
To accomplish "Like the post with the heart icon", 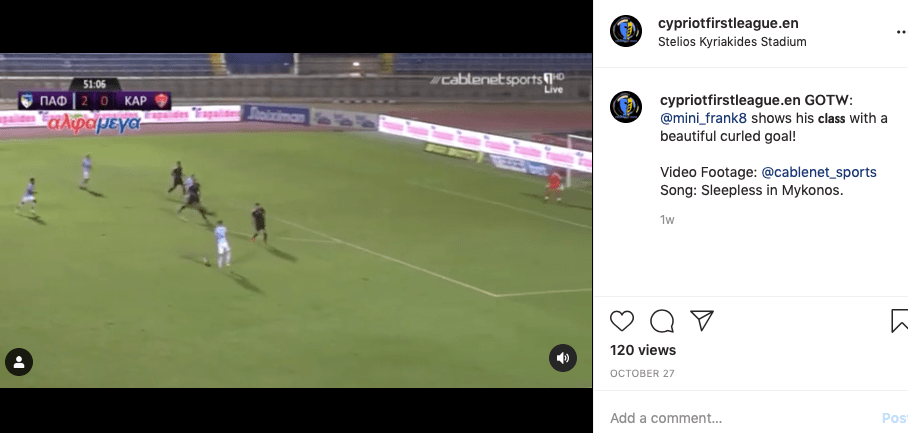I will [622, 321].
